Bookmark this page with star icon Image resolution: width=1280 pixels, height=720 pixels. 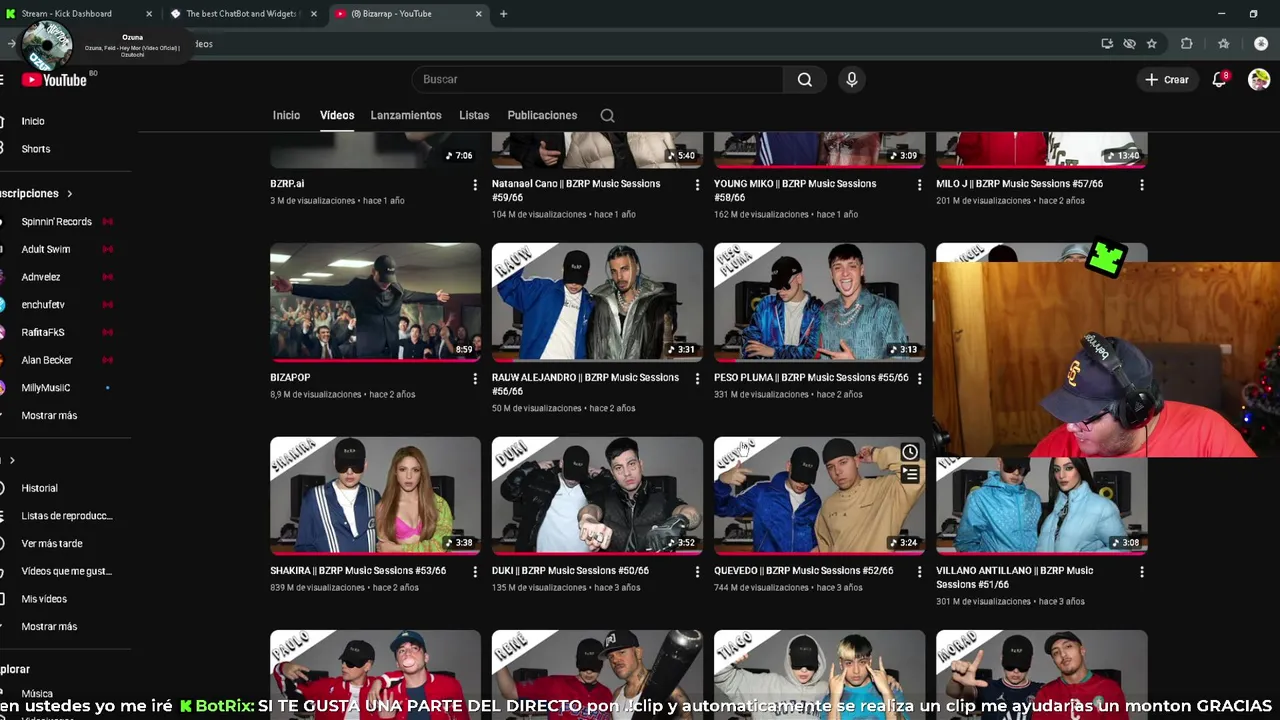tap(1152, 44)
